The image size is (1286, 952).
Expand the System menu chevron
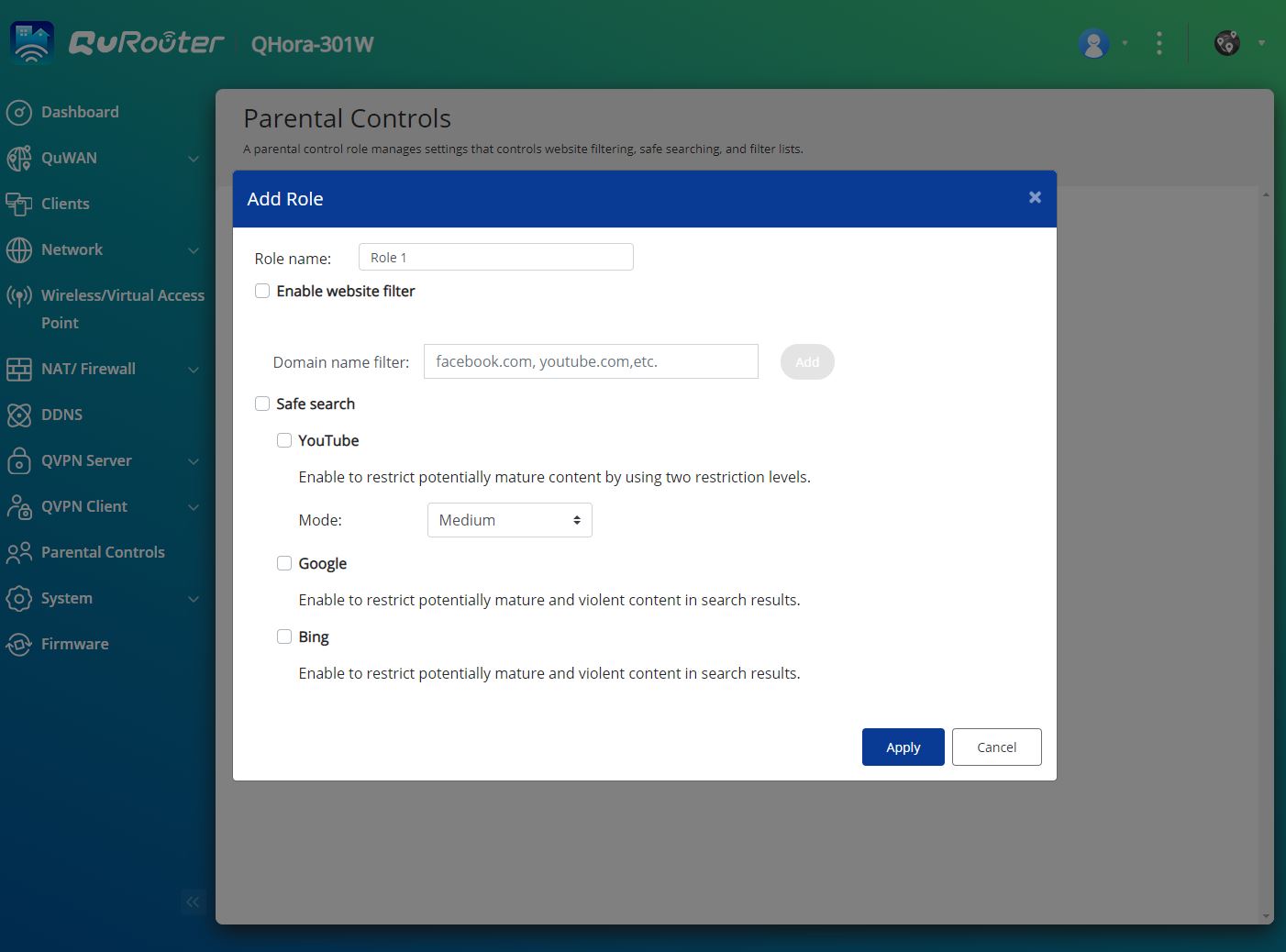tap(194, 599)
